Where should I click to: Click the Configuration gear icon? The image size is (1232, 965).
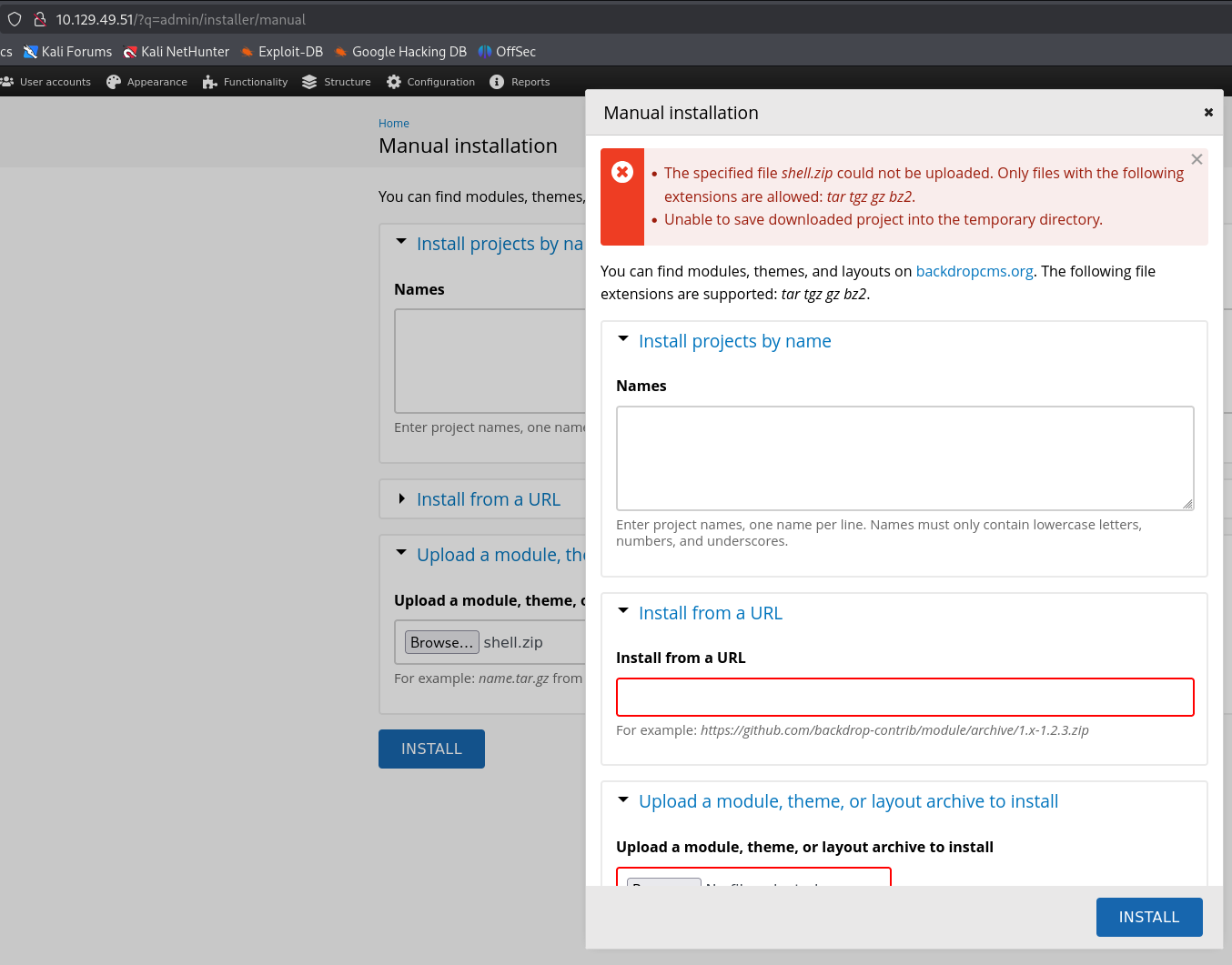(x=393, y=82)
